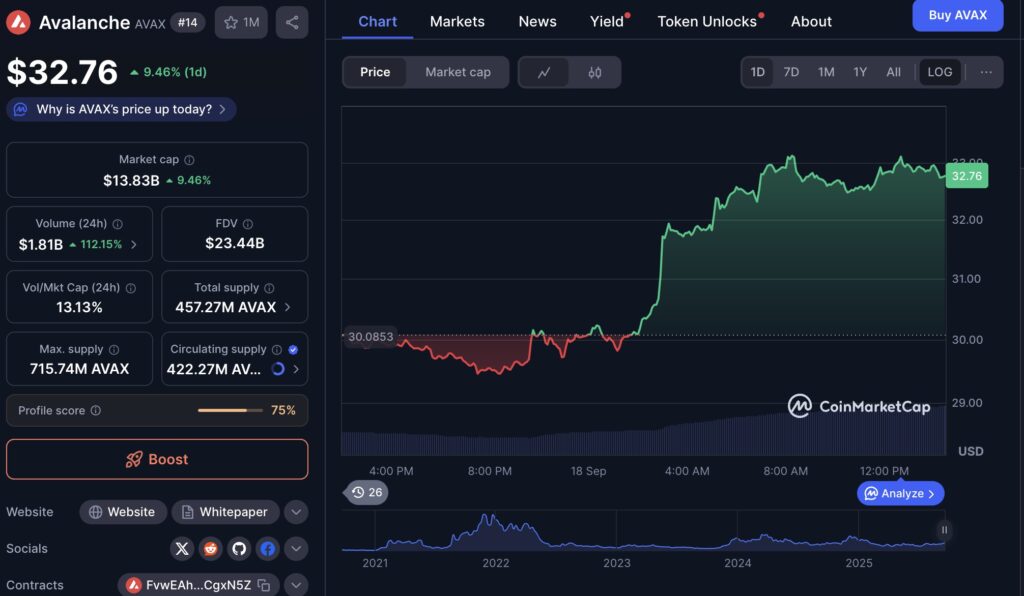Expand the Contracts dropdown chevron
Screen dimensions: 1024x596
pos(296,585)
